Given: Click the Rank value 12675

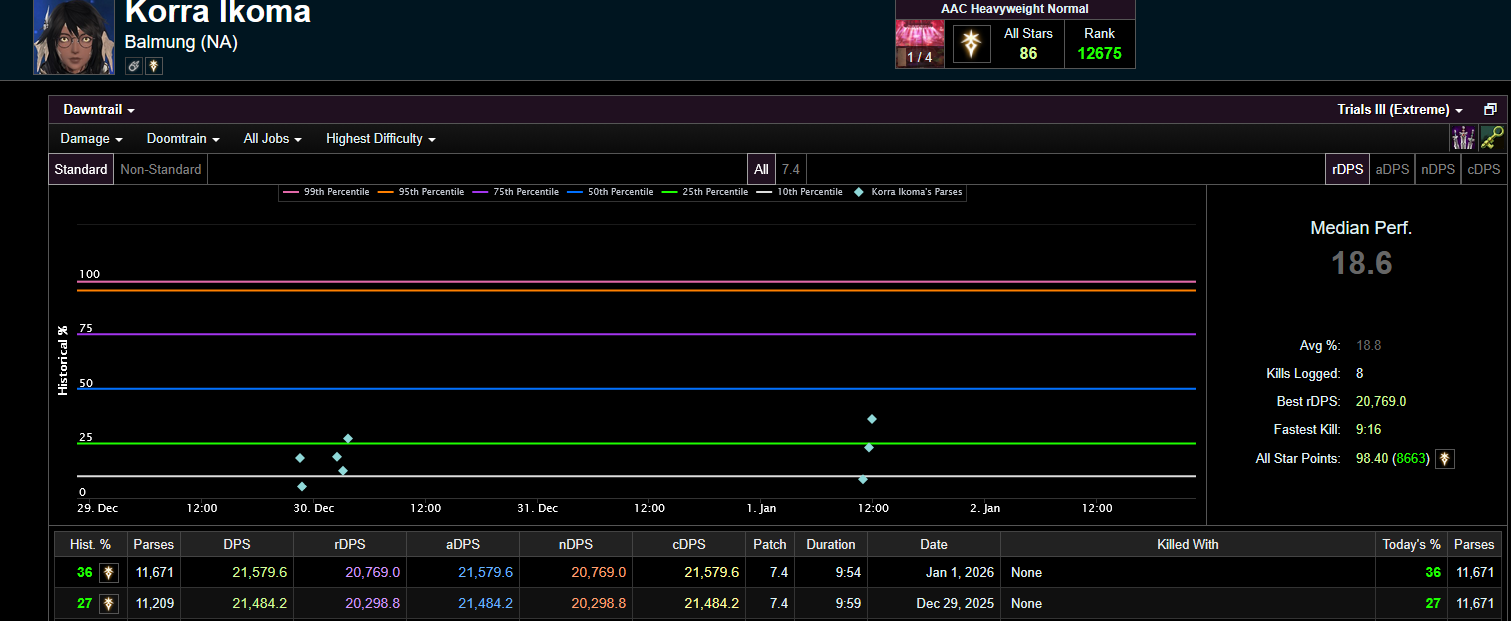Looking at the screenshot, I should pos(1099,54).
